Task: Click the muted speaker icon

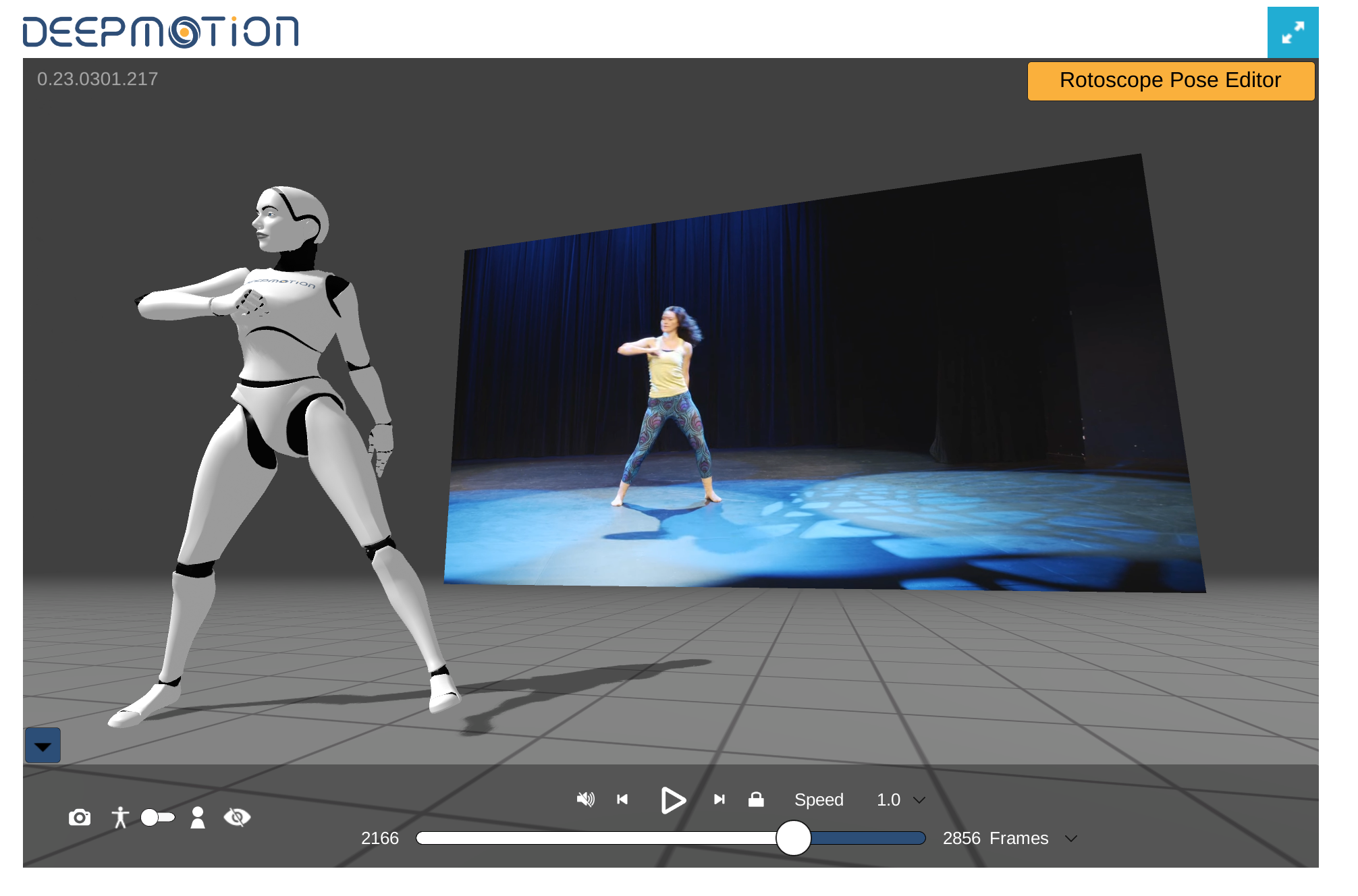Action: [585, 800]
